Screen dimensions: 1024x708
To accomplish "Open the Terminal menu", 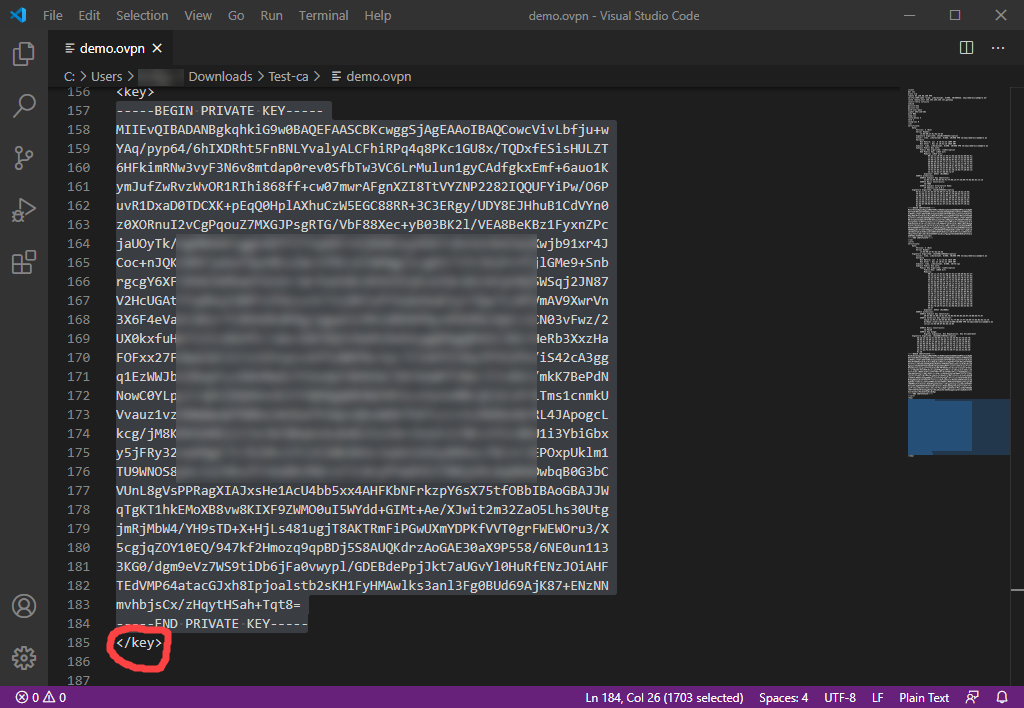I will tap(322, 15).
